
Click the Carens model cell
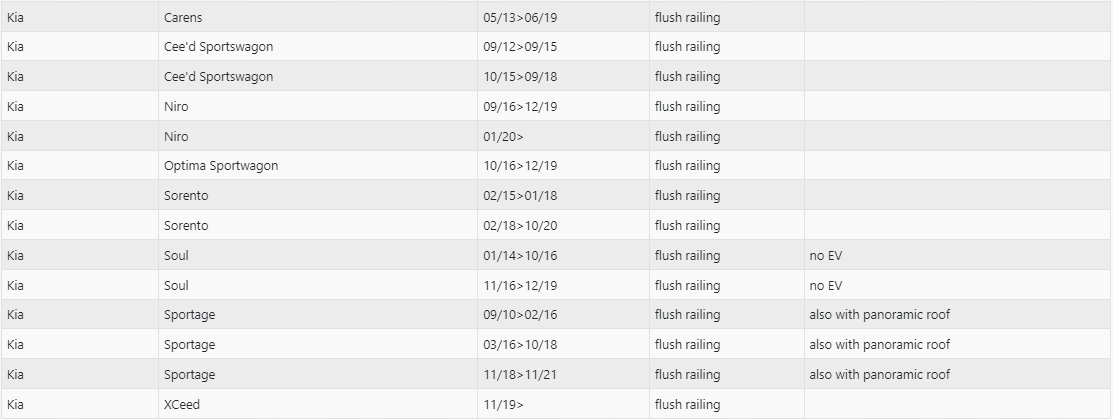point(183,17)
